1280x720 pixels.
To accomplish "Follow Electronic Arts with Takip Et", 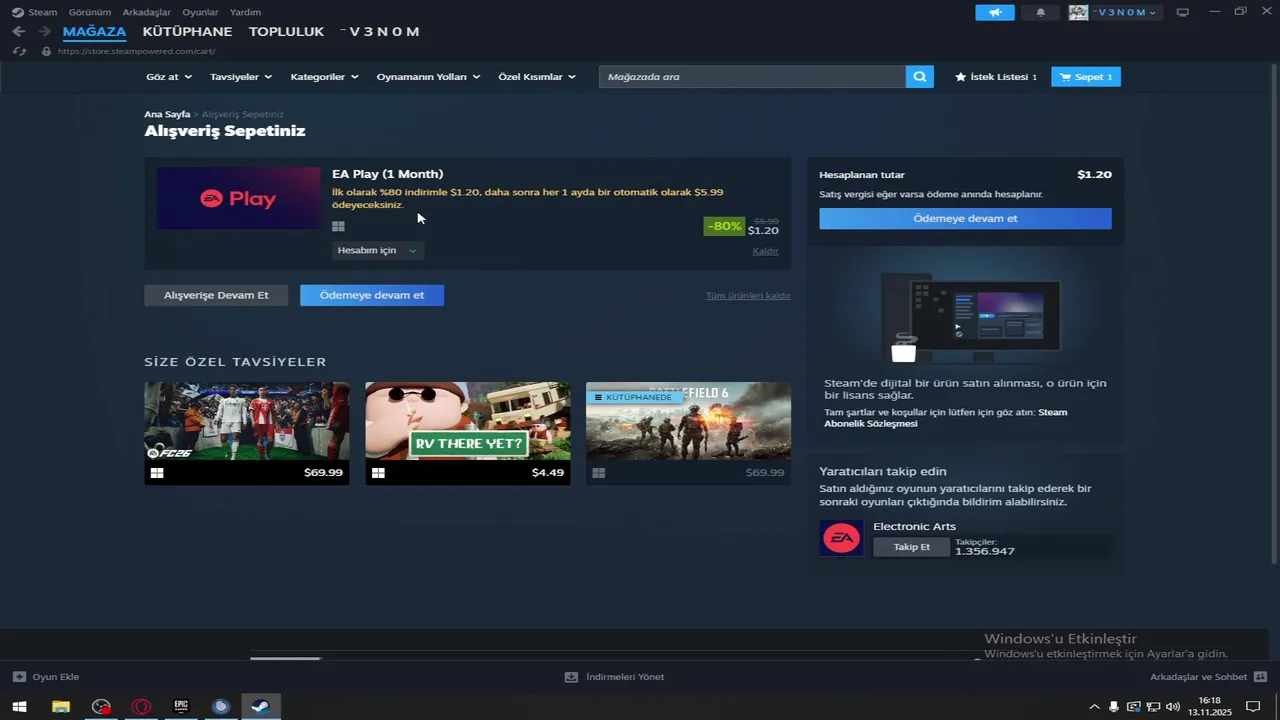I will click(x=911, y=547).
